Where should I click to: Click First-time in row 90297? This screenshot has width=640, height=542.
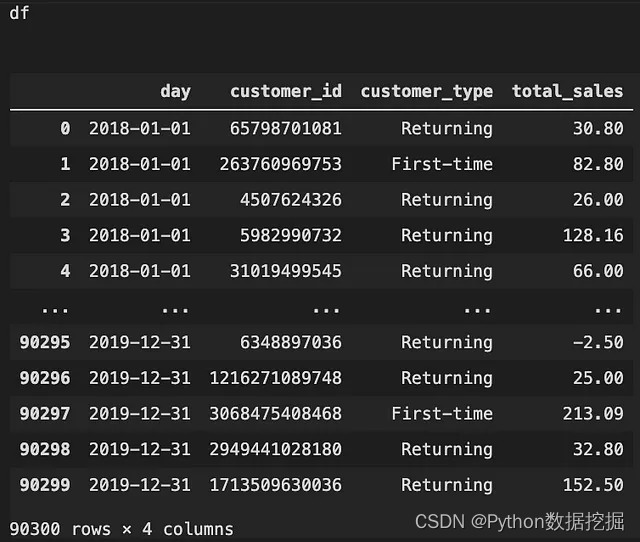442,413
